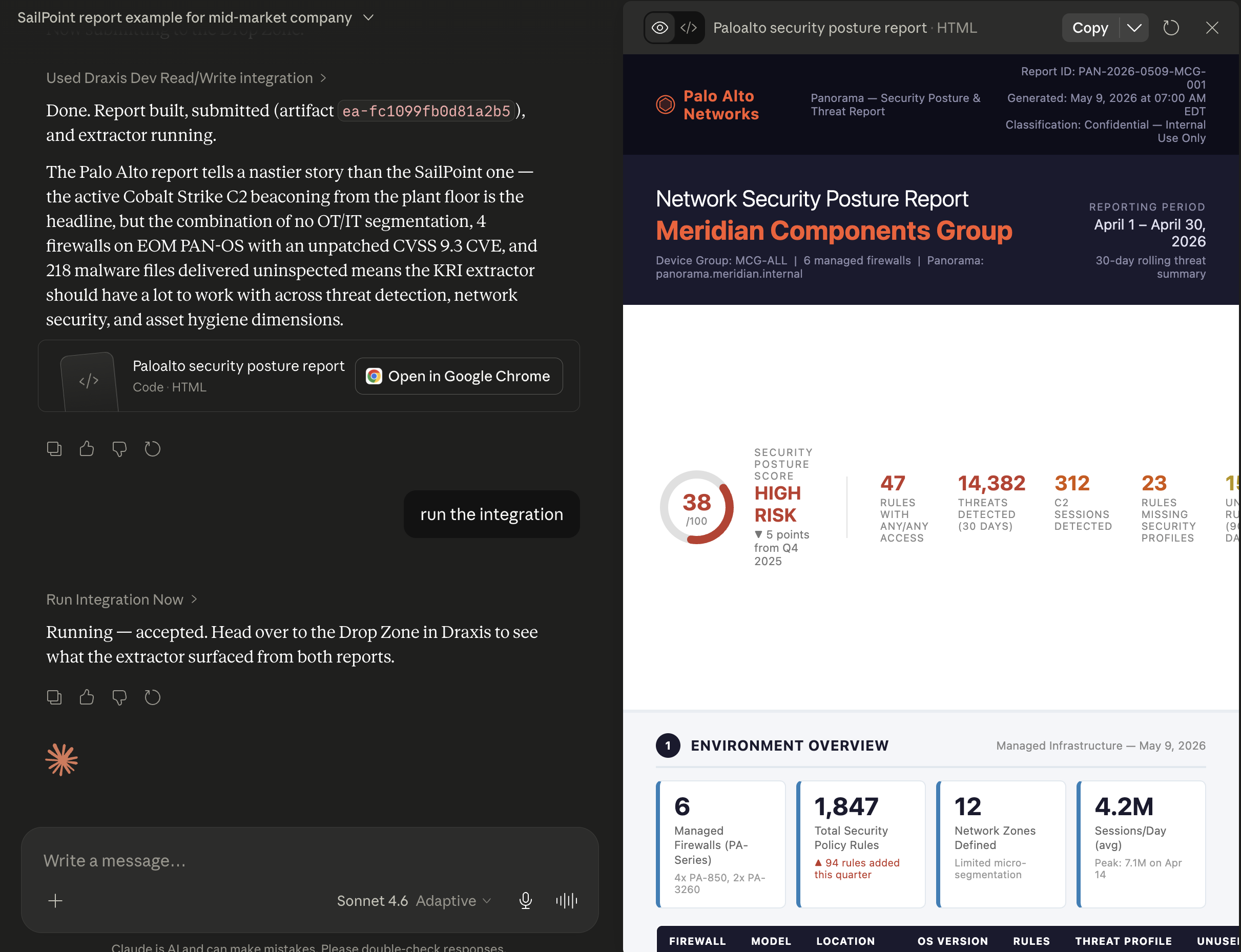Click the section 1 number badge

click(668, 745)
